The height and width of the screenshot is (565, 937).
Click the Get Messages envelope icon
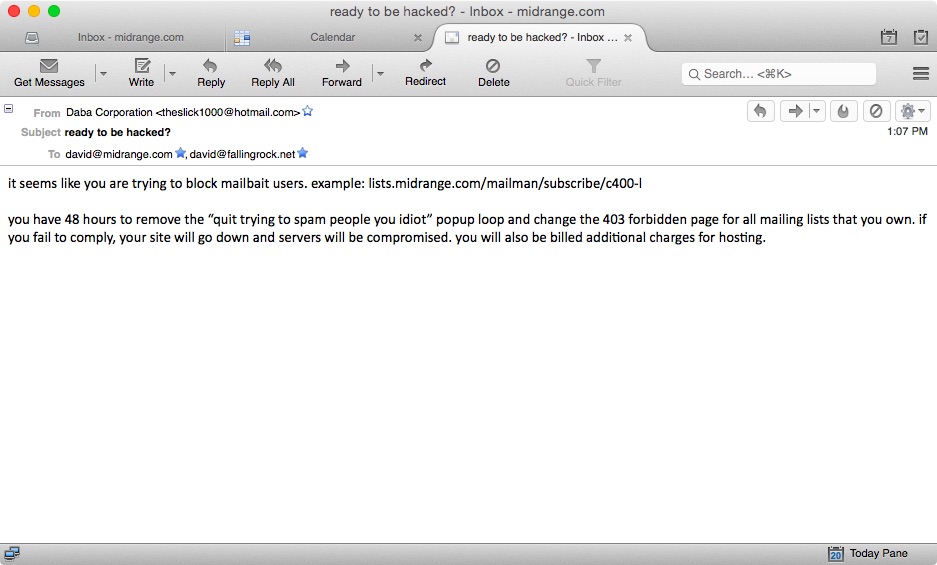coord(48,67)
